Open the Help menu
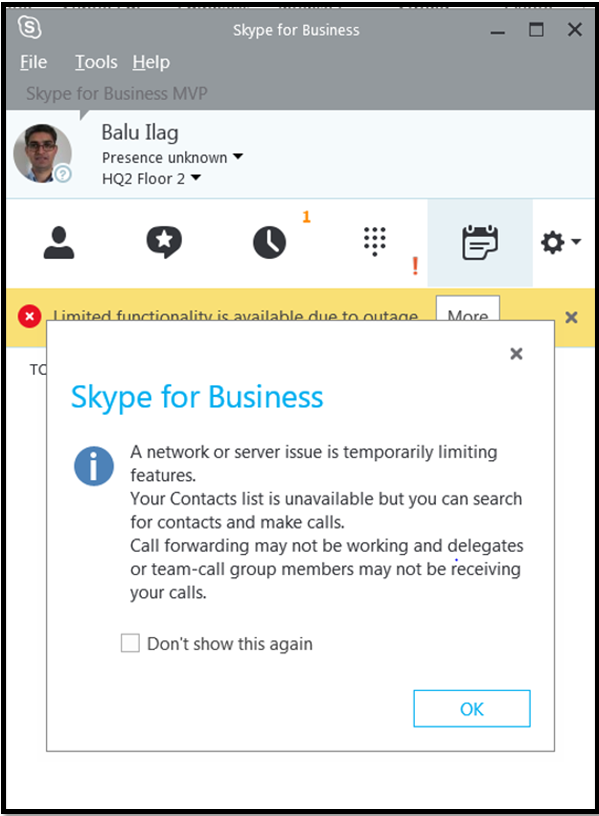Image resolution: width=599 pixels, height=816 pixels. point(151,62)
